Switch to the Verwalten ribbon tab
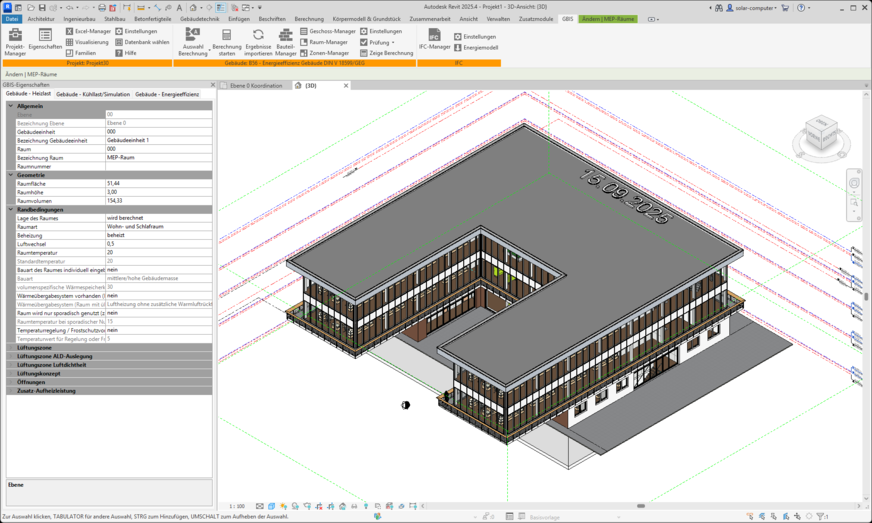 (498, 19)
